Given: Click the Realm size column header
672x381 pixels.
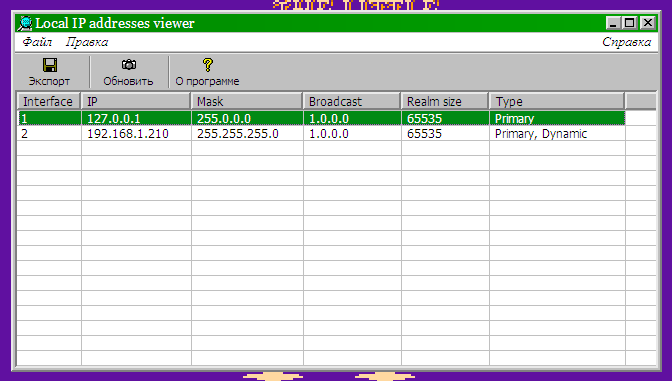Looking at the screenshot, I should [x=445, y=102].
